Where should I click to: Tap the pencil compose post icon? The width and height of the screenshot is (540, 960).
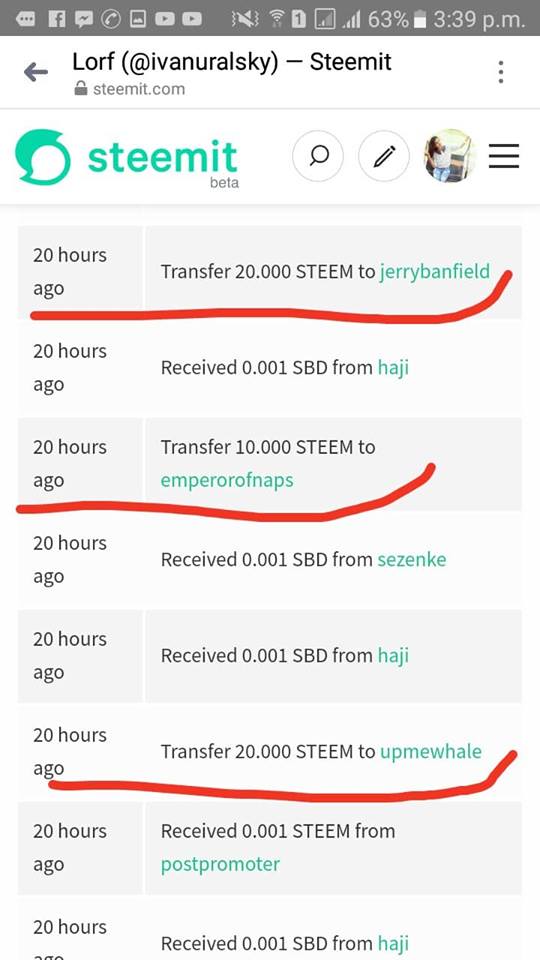[384, 156]
